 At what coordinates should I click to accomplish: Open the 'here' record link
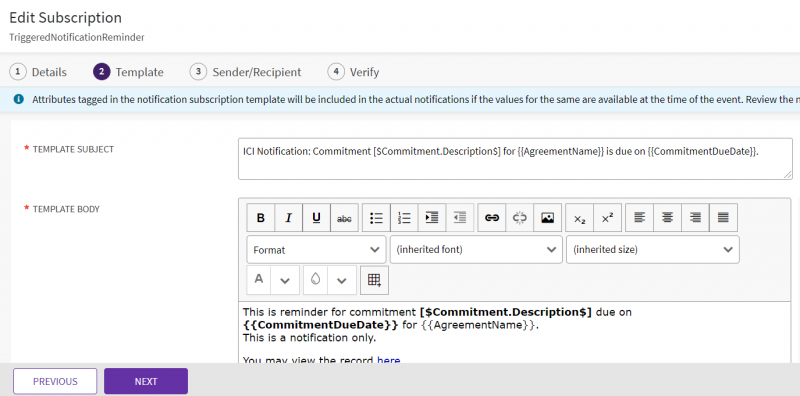pyautogui.click(x=389, y=360)
